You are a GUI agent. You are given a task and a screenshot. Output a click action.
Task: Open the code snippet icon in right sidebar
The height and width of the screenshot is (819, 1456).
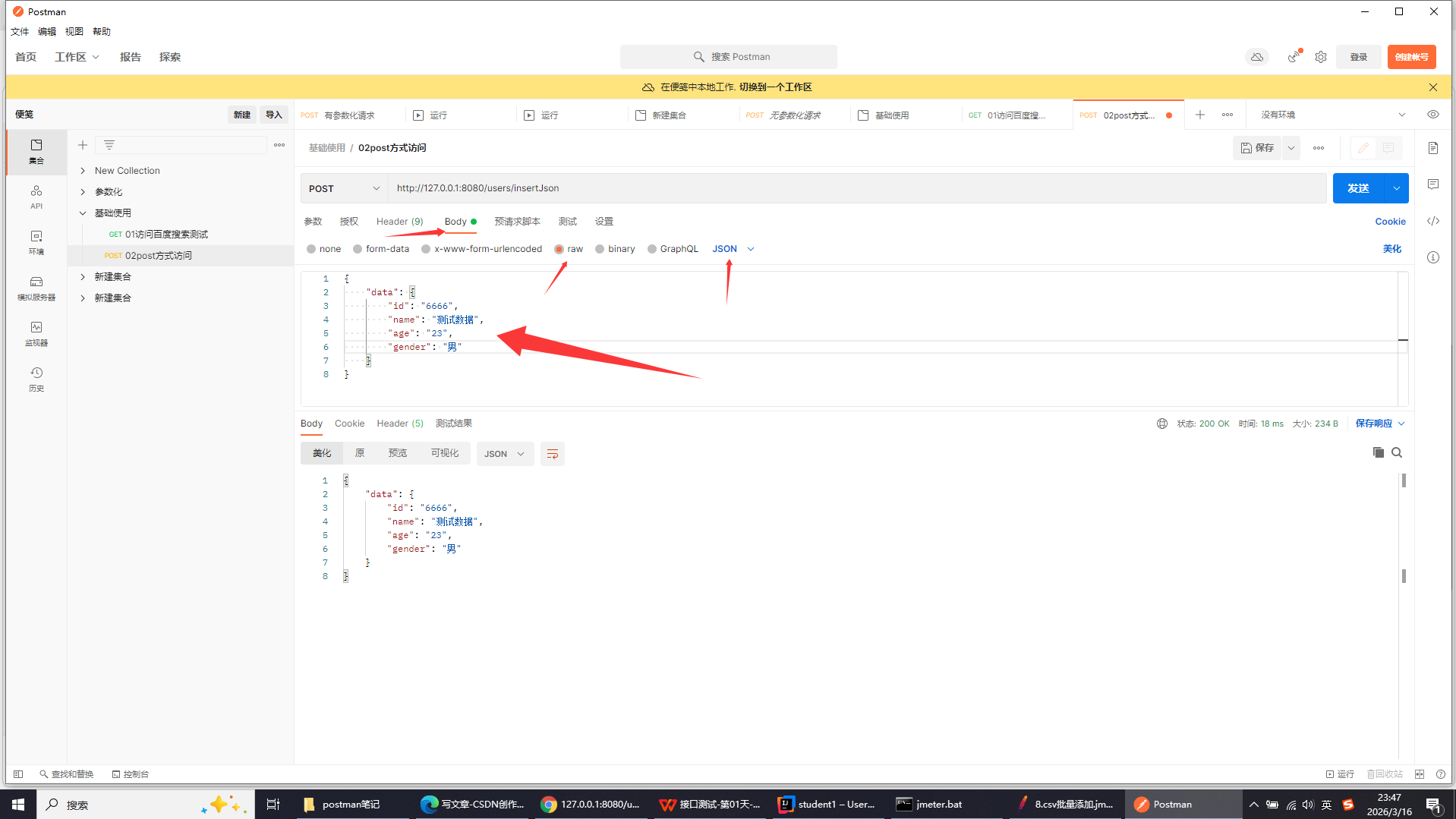pos(1433,221)
